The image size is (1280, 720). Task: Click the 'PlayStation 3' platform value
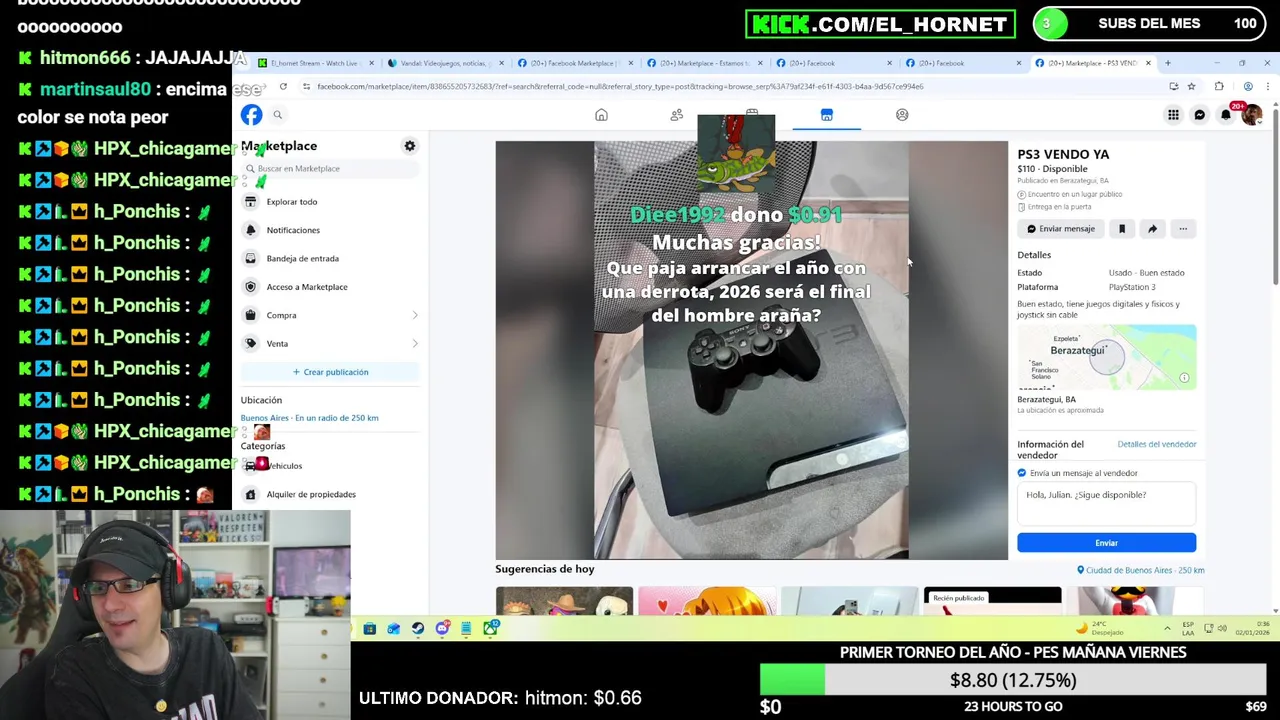pos(1132,287)
